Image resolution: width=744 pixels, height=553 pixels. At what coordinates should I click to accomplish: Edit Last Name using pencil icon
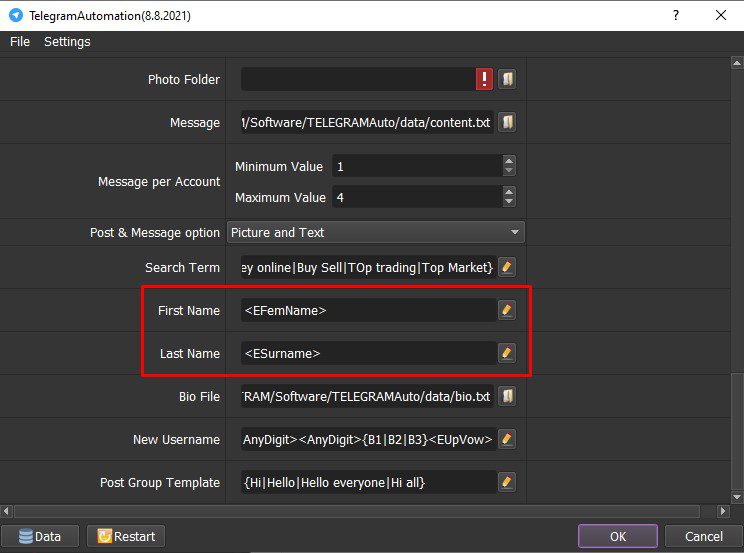tap(507, 353)
